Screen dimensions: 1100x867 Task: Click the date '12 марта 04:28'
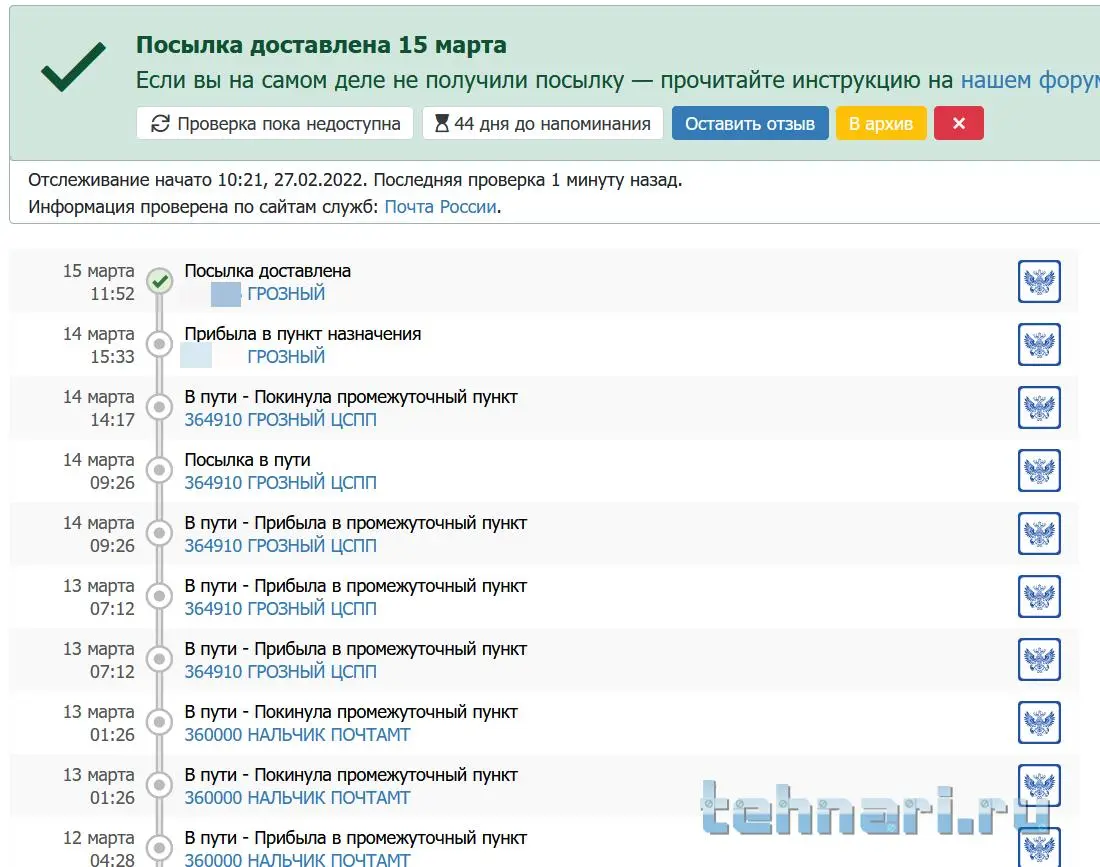[99, 848]
